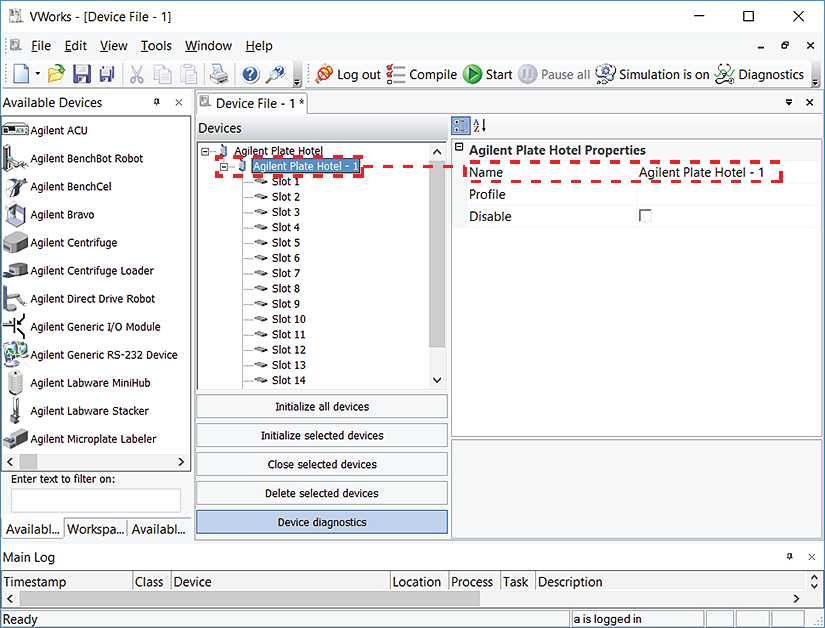This screenshot has width=825, height=628.
Task: Click the Main Log horizontal scrollbar
Action: [x=400, y=598]
